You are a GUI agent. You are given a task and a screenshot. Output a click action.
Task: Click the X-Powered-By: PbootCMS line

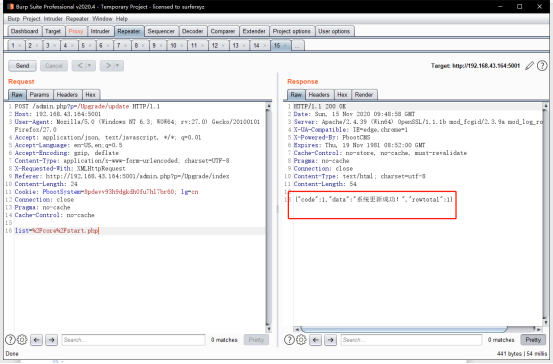click(332, 138)
